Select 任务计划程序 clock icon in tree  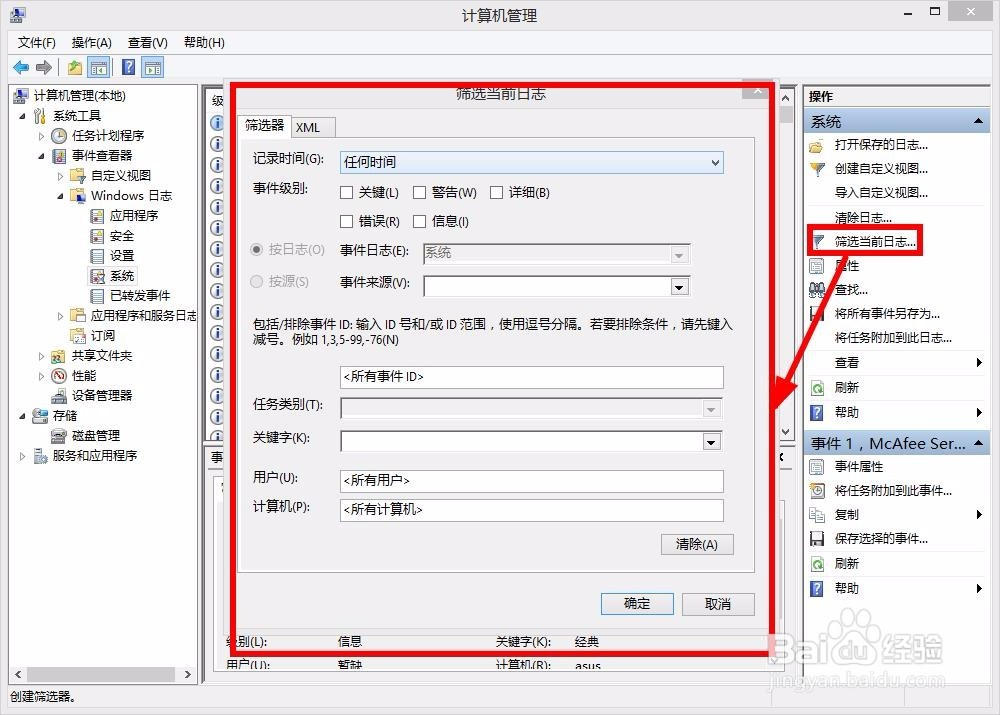pyautogui.click(x=59, y=136)
